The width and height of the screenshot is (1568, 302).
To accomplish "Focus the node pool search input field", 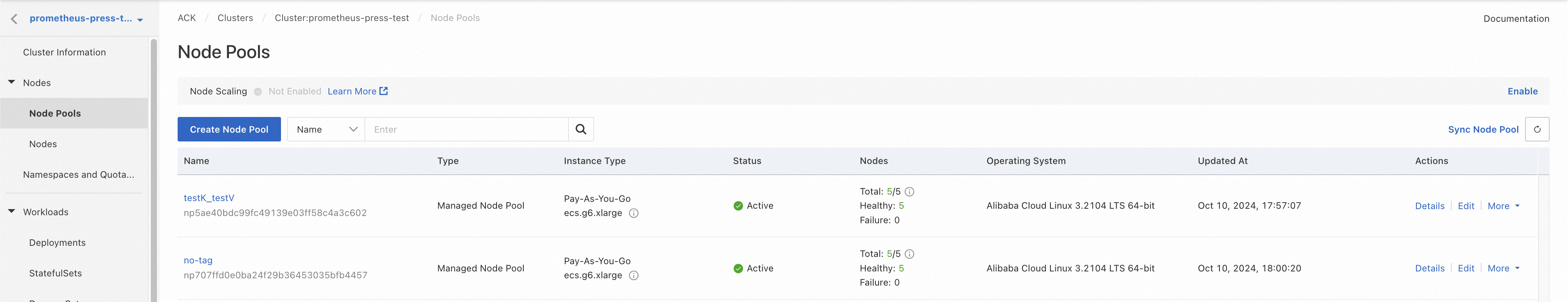I will (x=466, y=130).
